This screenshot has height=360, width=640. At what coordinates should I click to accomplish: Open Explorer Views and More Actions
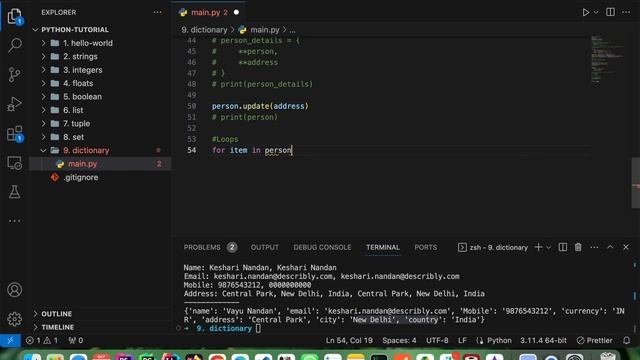pos(158,12)
